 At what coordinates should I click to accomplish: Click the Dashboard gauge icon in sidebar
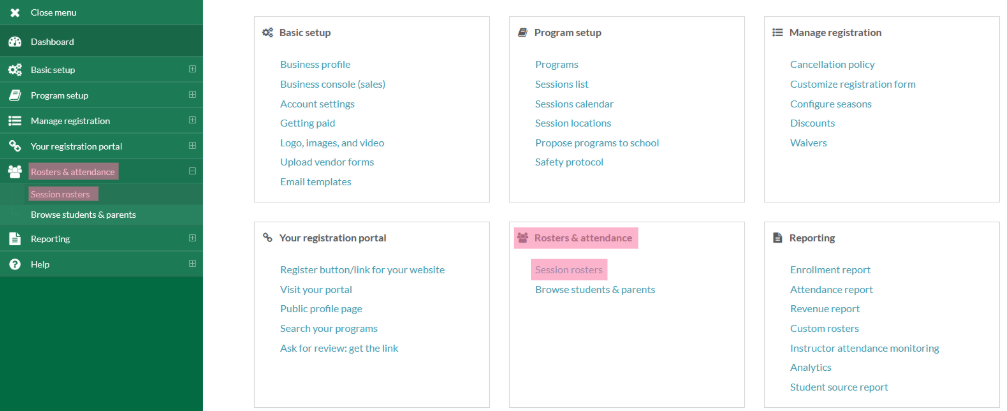click(14, 42)
